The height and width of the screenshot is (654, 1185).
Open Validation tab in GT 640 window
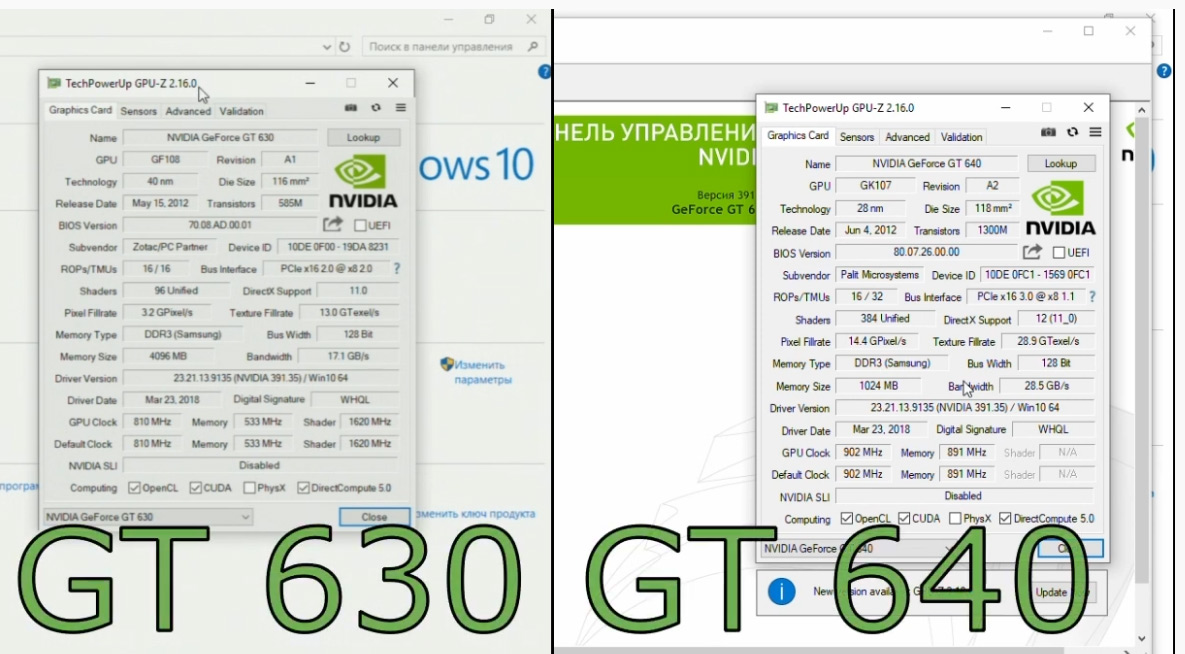(x=961, y=137)
